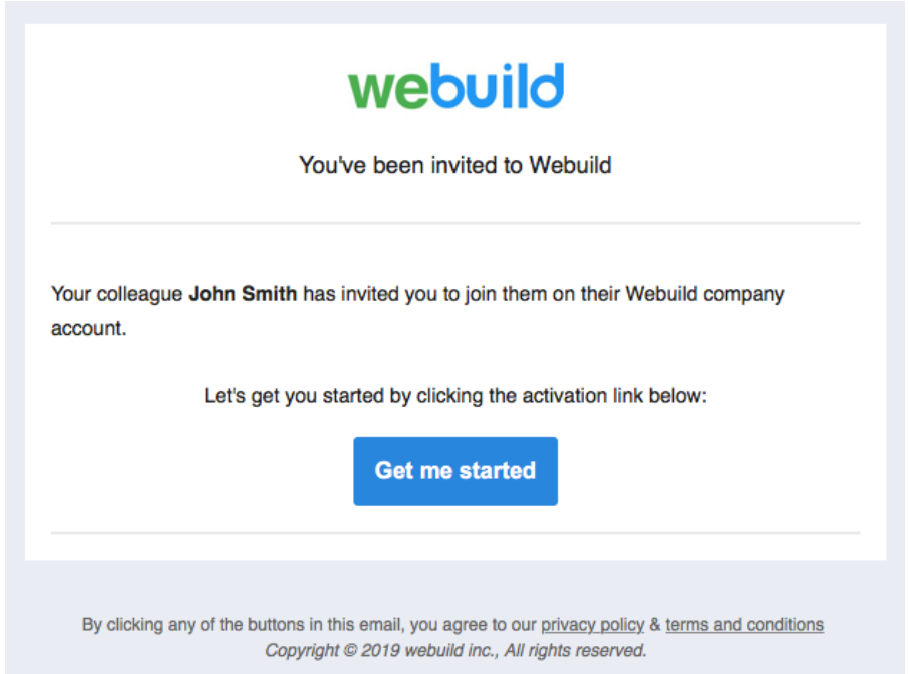Open the privacy policy link
This screenshot has height=674, width=908.
coord(592,625)
